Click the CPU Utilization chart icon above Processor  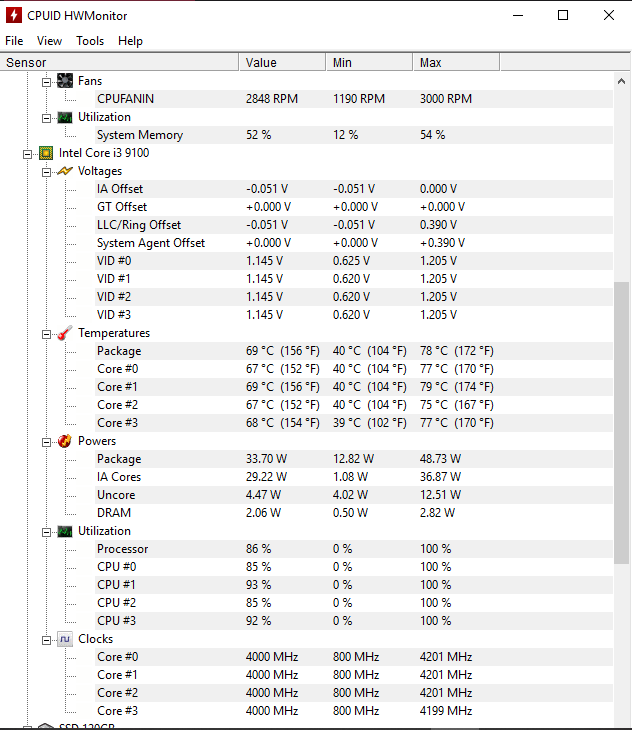pos(65,531)
